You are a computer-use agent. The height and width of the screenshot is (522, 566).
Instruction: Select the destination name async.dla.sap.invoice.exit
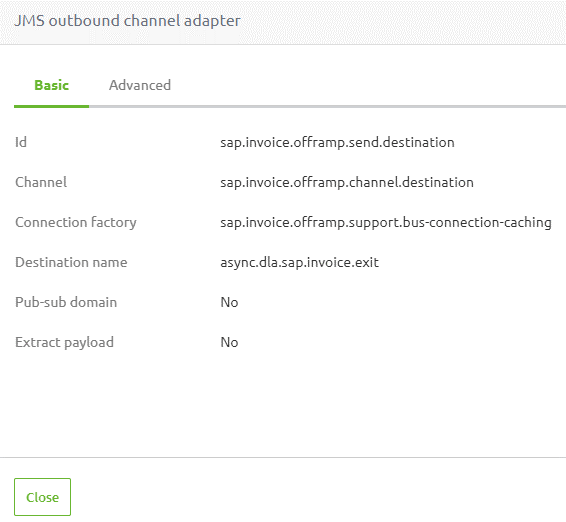pyautogui.click(x=300, y=262)
